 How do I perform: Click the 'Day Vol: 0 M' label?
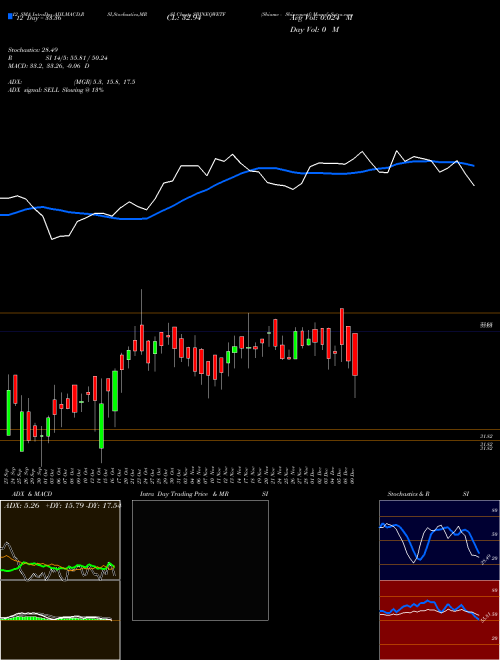click(314, 30)
